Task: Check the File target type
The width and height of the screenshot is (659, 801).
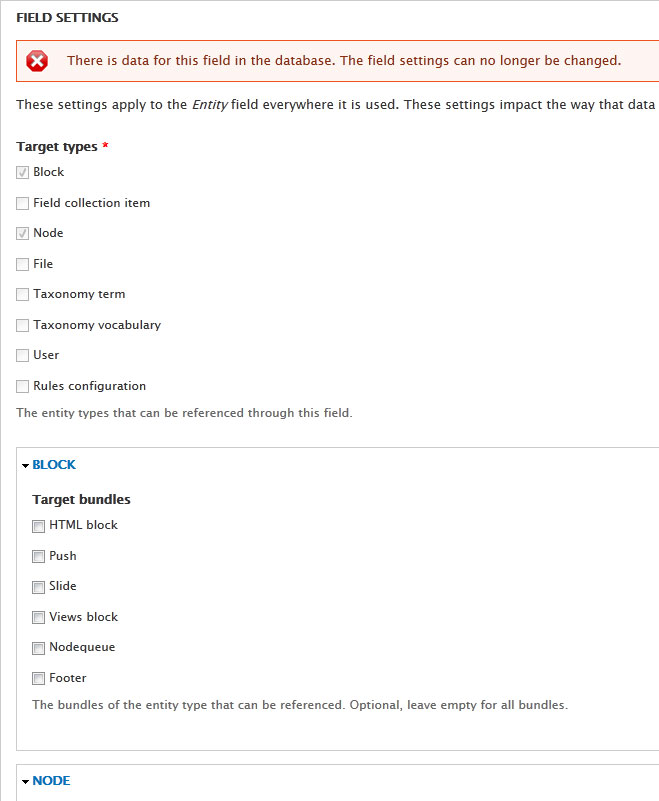Action: tap(22, 264)
